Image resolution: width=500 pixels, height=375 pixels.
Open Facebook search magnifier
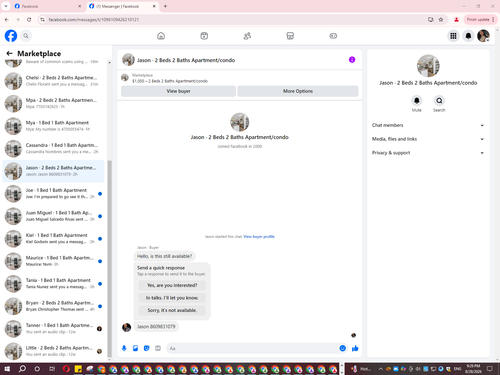point(26,36)
